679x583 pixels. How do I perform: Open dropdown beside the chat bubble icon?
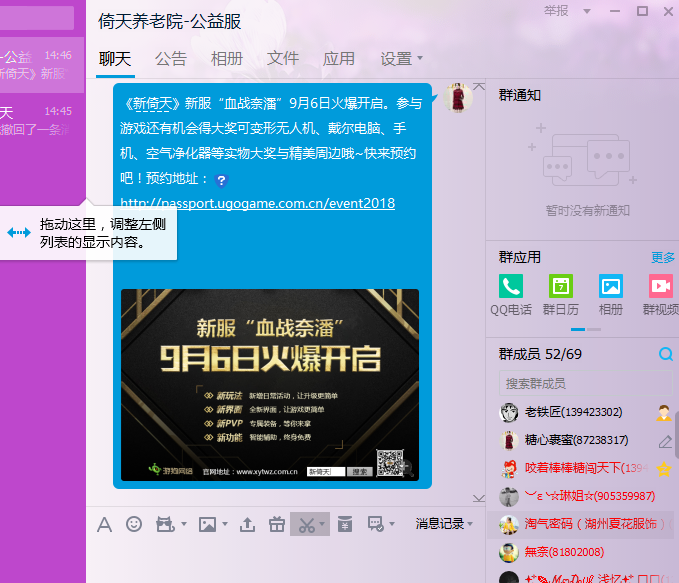[x=392, y=524]
